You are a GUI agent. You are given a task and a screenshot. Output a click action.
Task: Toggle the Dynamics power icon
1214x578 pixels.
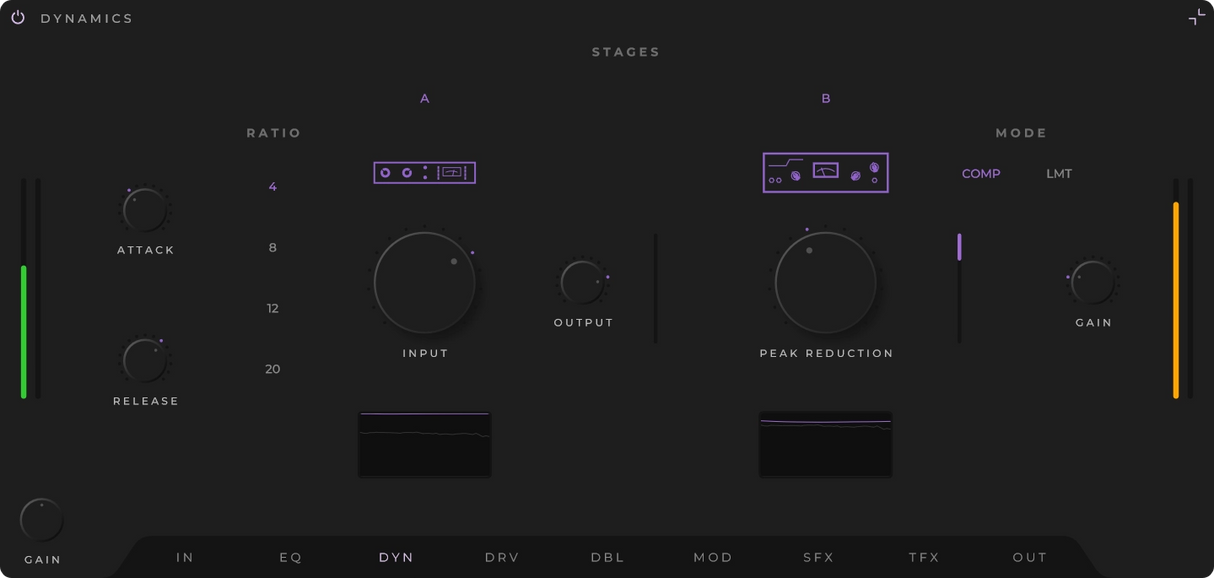pos(18,18)
